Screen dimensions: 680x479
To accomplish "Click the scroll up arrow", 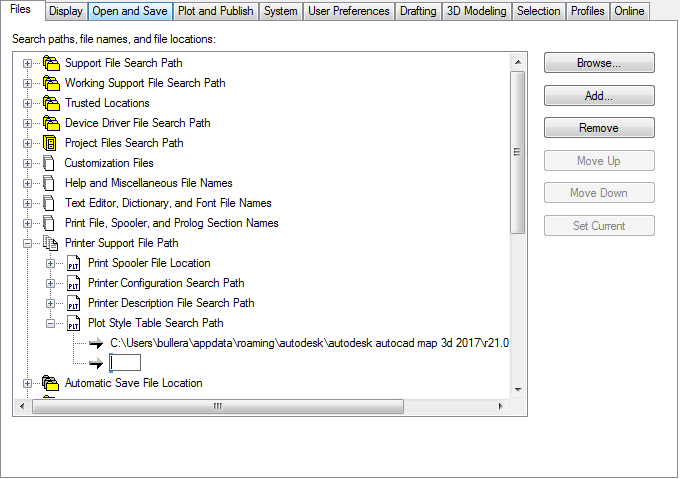I will 517,62.
